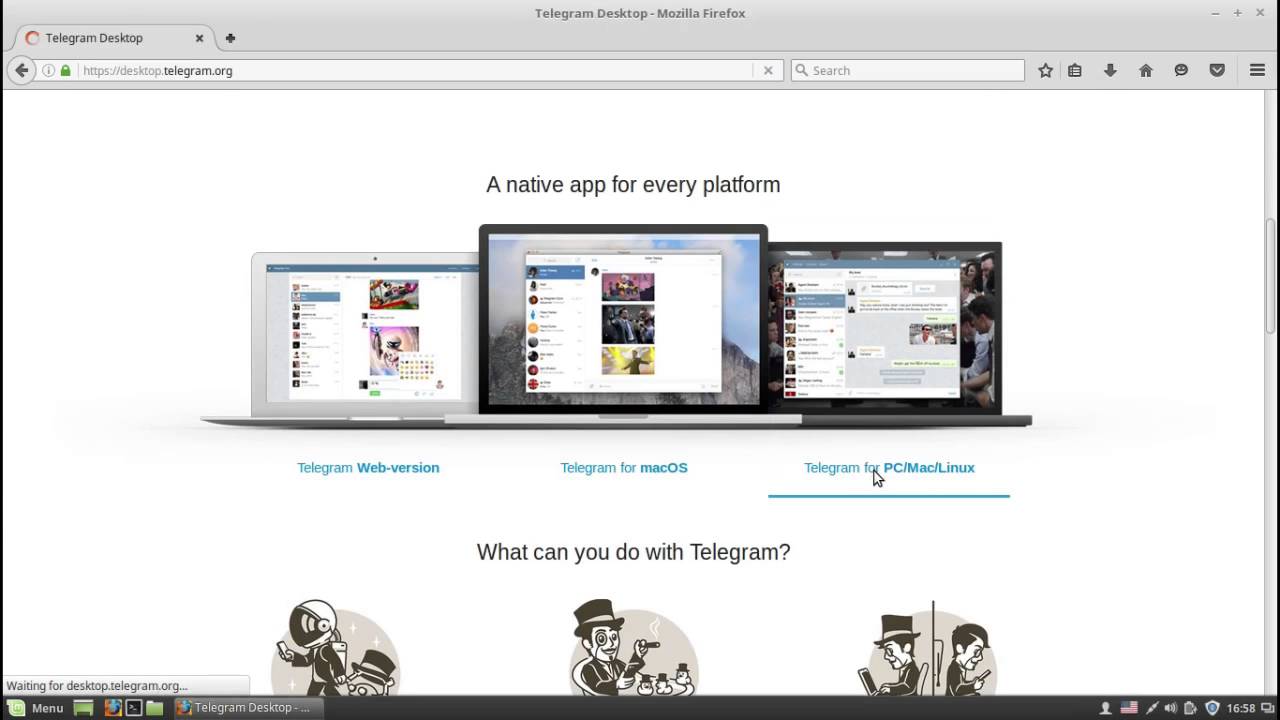1280x720 pixels.
Task: Click 'A native app for every platform' heading
Action: (633, 184)
